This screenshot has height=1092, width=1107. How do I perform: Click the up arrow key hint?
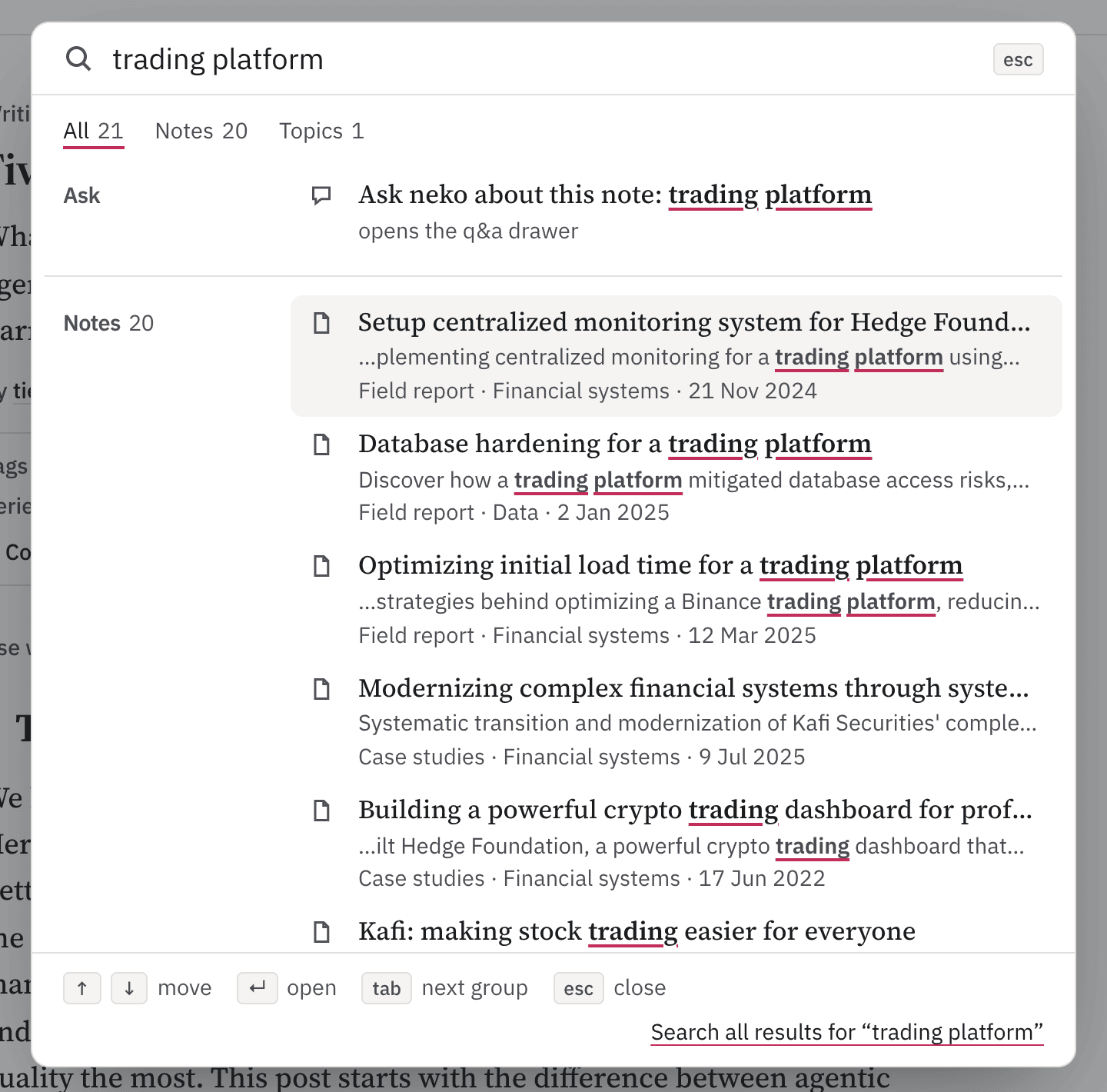pyautogui.click(x=82, y=988)
